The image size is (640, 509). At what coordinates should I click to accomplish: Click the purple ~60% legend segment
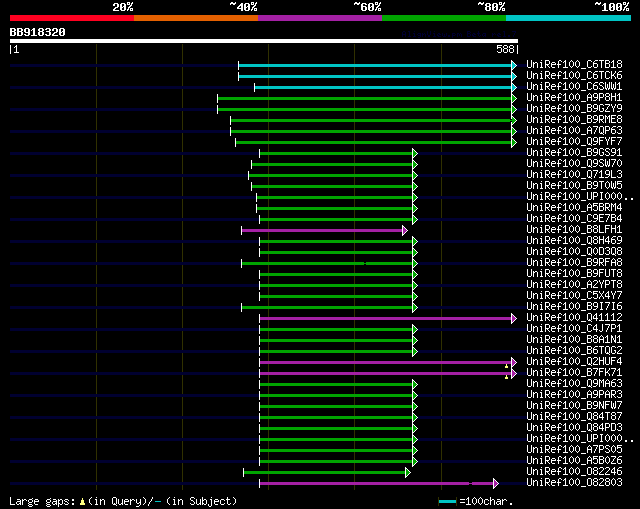(320, 18)
